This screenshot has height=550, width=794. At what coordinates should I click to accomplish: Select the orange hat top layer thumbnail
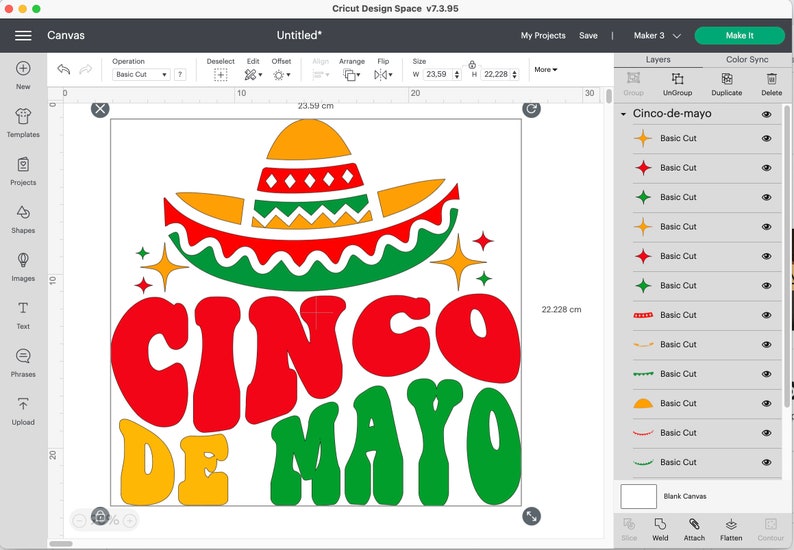tap(643, 403)
